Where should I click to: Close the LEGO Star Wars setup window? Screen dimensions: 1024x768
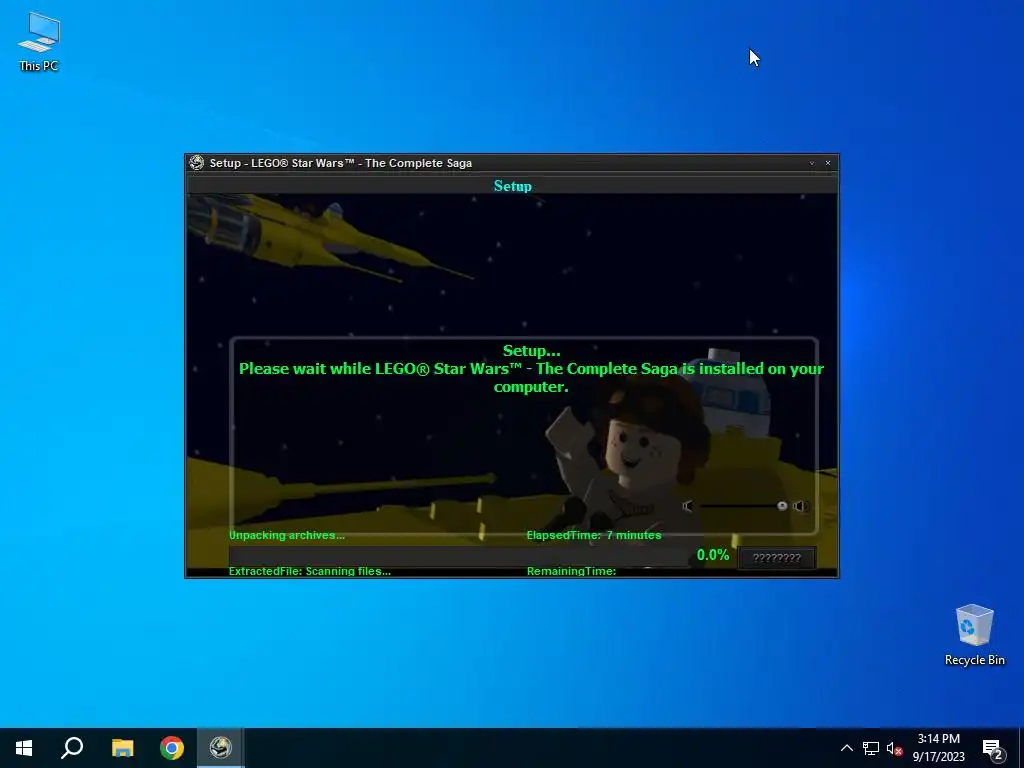(x=828, y=163)
